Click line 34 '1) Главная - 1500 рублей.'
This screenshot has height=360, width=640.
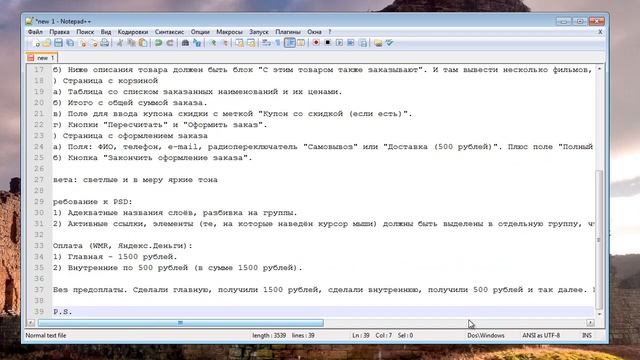[115, 257]
